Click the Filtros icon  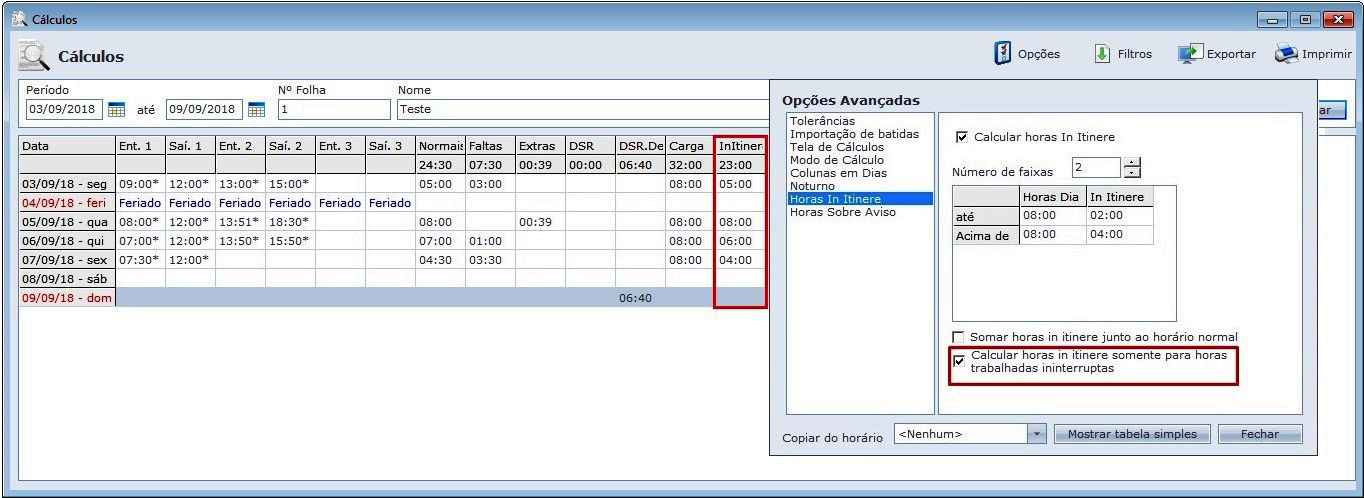pyautogui.click(x=1103, y=54)
